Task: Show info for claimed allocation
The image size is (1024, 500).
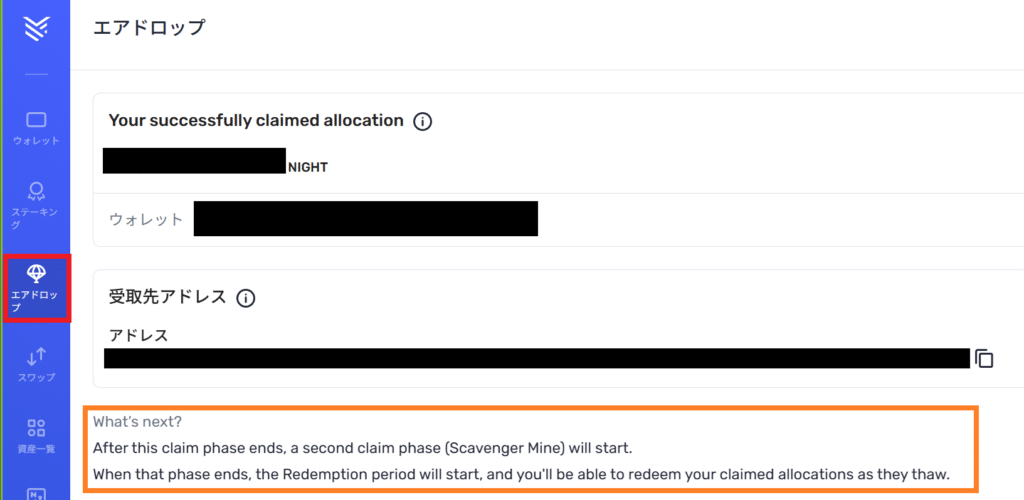Action: pyautogui.click(x=423, y=121)
